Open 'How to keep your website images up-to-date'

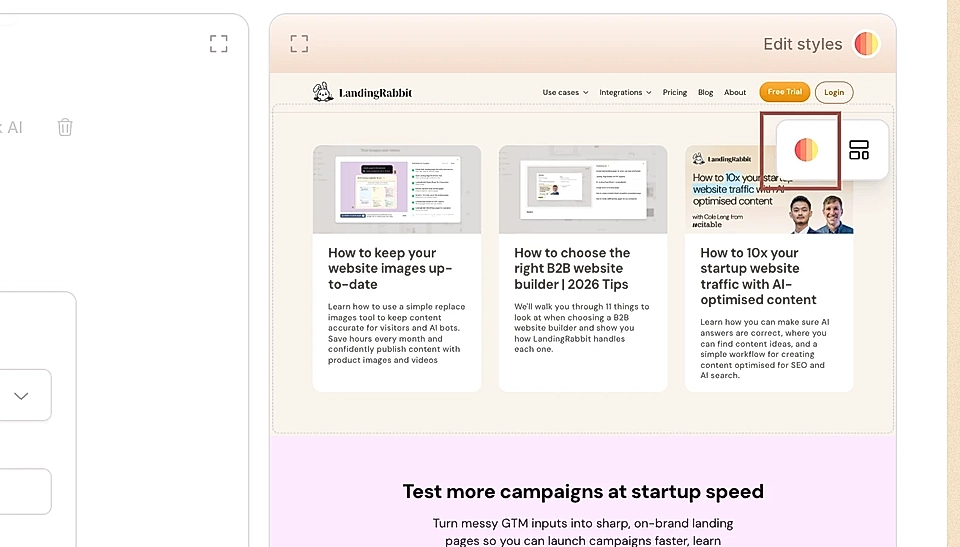[x=390, y=268]
